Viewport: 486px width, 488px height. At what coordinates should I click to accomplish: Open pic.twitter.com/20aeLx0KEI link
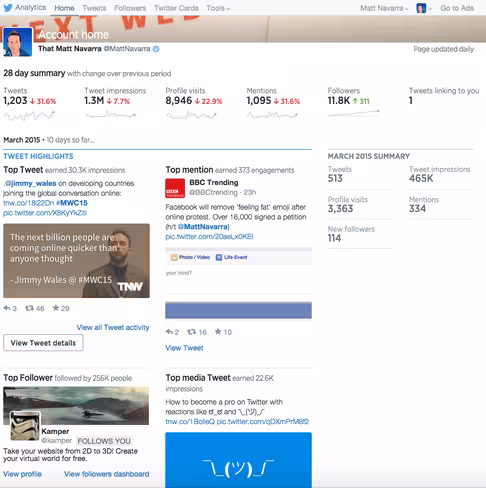[209, 236]
